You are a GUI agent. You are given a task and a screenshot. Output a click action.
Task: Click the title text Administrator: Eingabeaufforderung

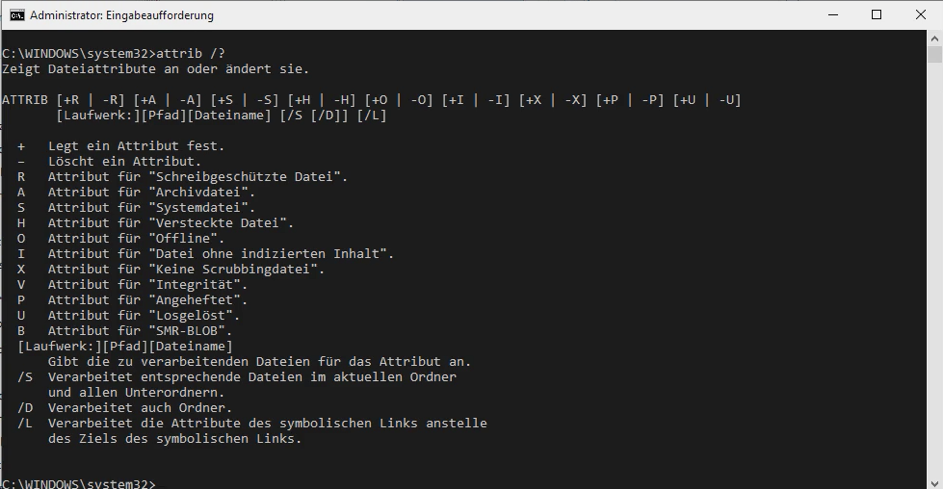[x=121, y=16]
